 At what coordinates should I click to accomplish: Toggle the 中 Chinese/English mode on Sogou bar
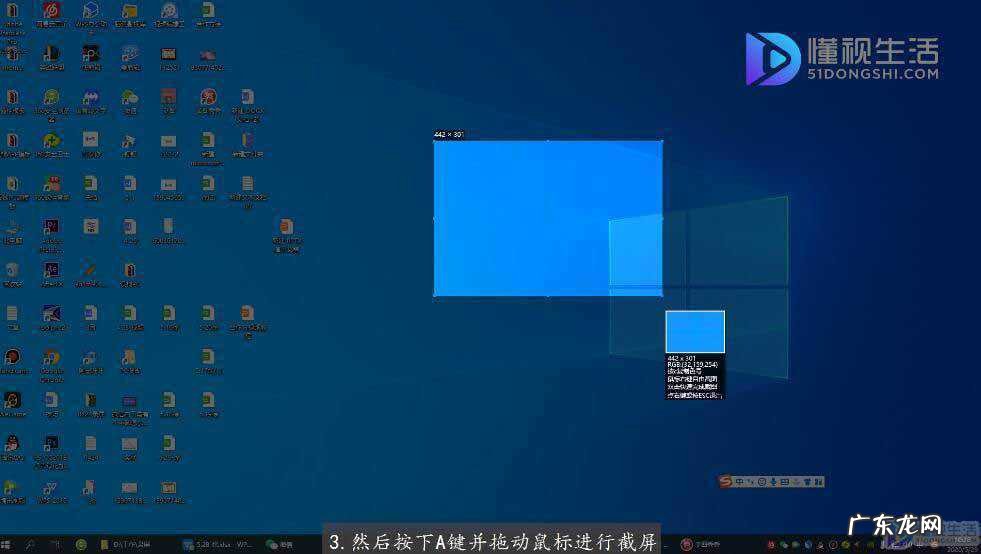click(x=740, y=481)
